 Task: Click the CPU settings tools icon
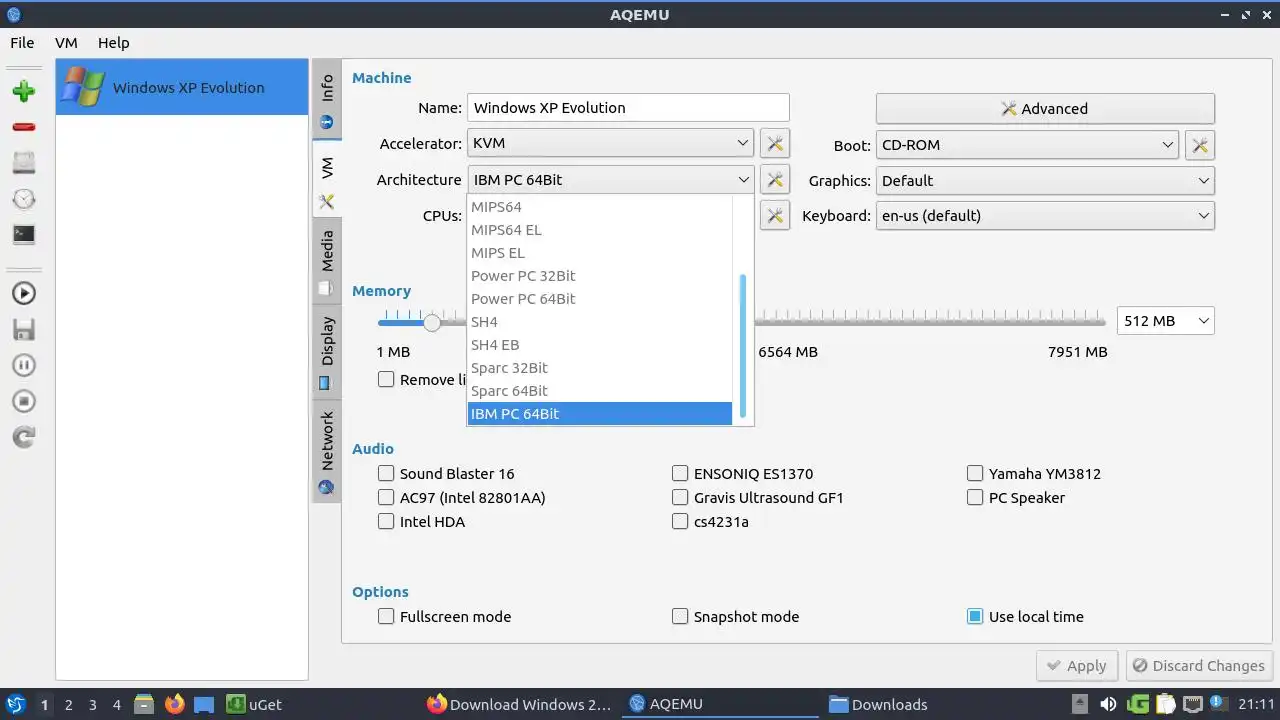pyautogui.click(x=774, y=215)
